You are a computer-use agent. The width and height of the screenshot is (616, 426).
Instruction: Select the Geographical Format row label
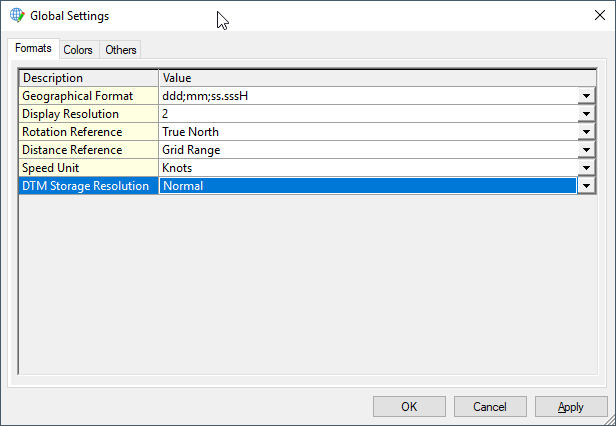coord(88,96)
